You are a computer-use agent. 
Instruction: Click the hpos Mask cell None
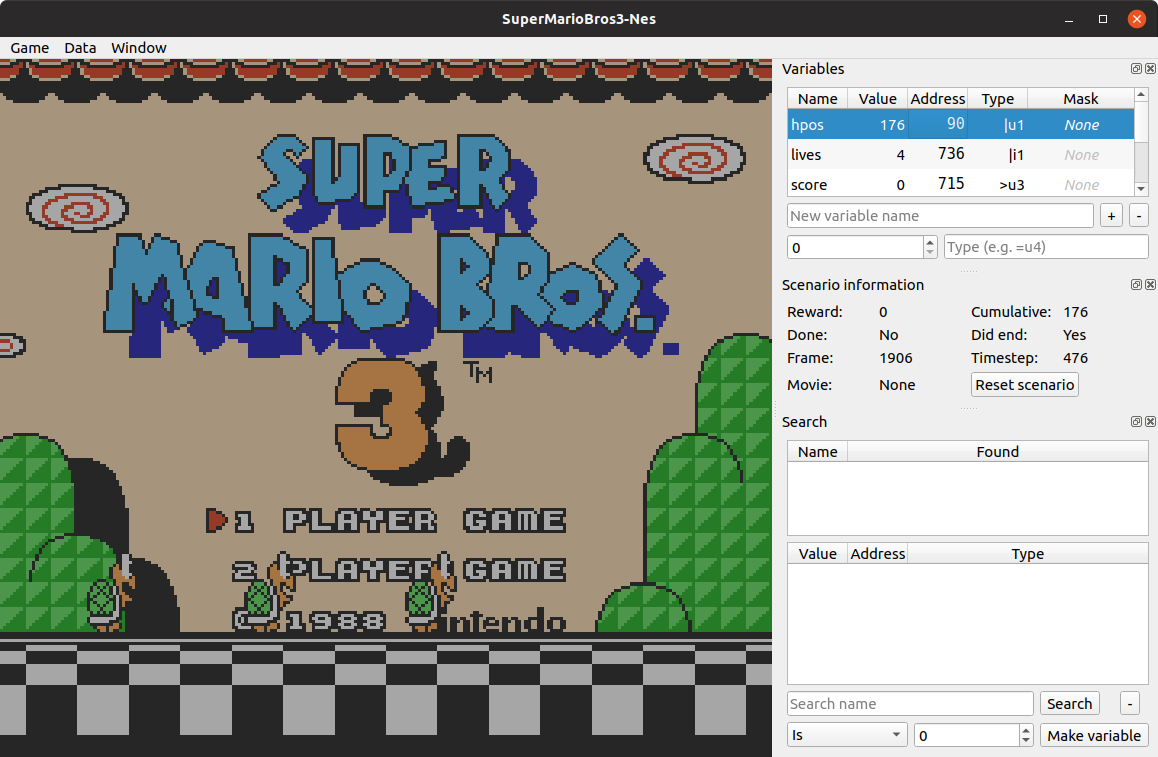tap(1081, 124)
